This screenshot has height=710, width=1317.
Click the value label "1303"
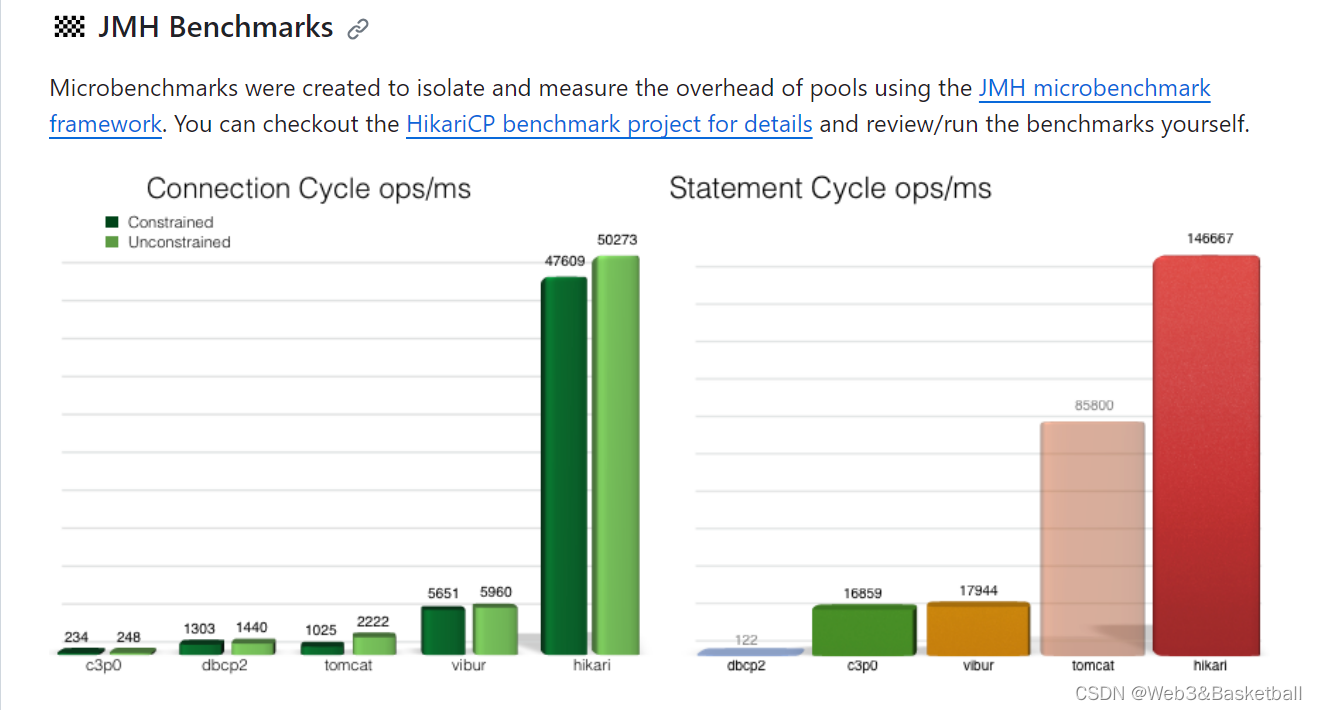pyautogui.click(x=199, y=629)
